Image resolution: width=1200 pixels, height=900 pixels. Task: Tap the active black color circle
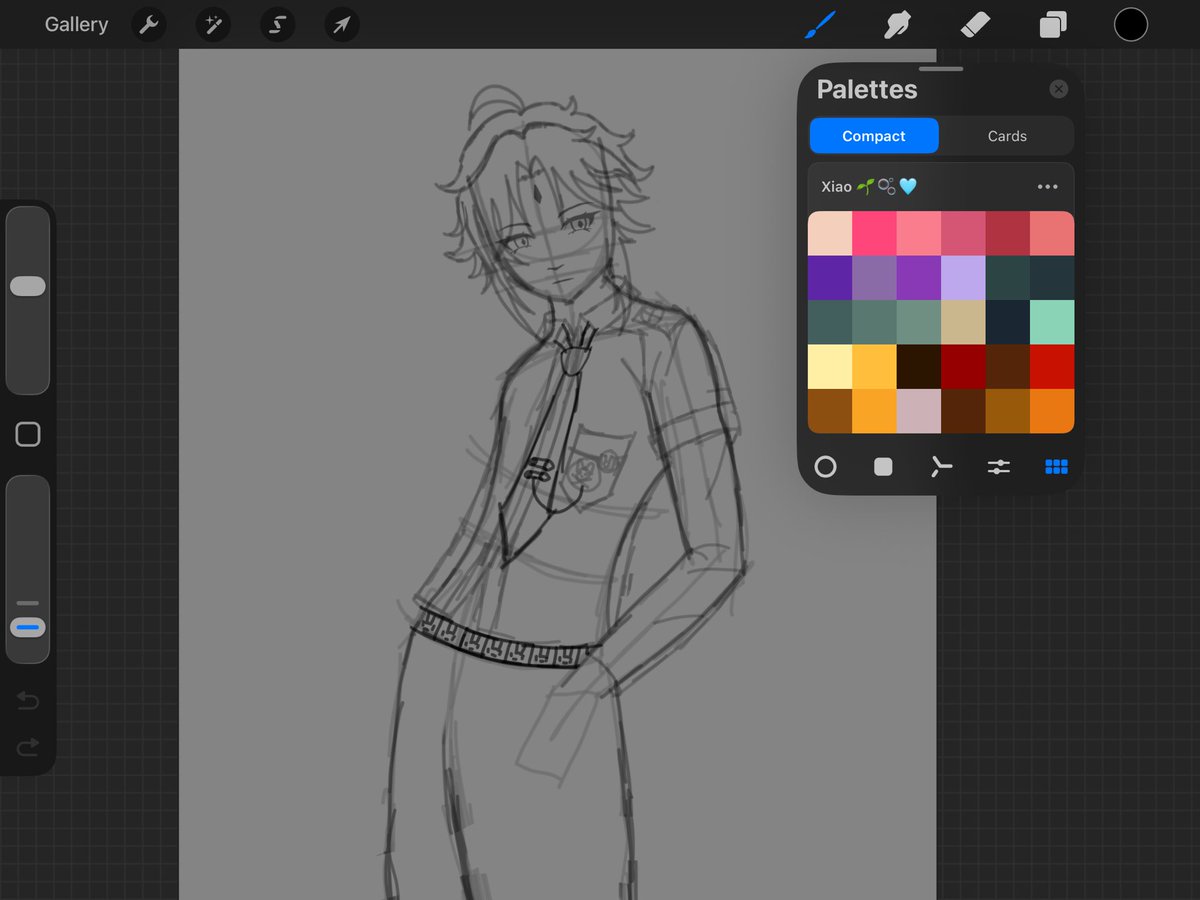1131,25
